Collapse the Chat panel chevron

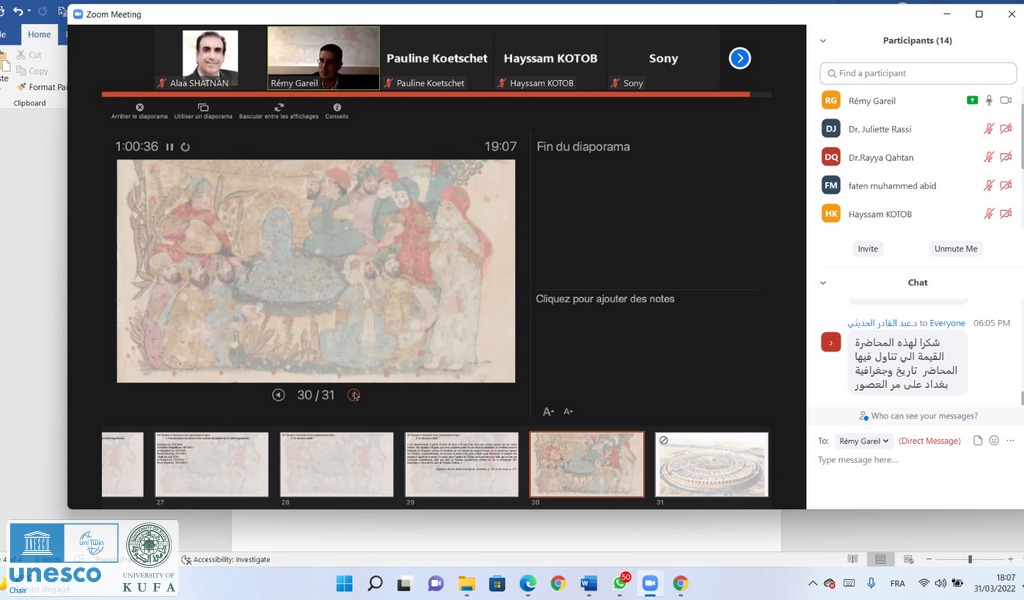[823, 283]
